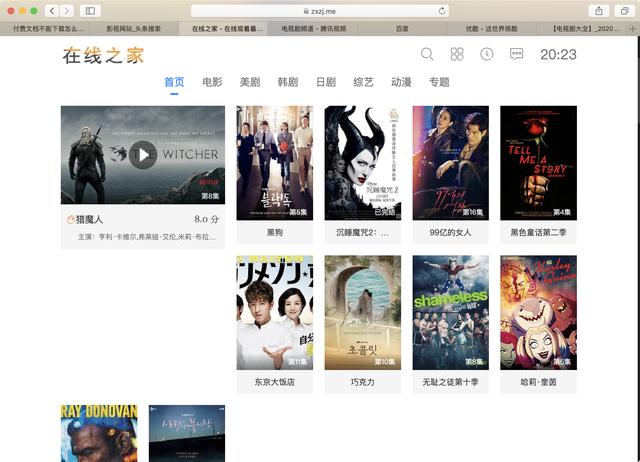Image resolution: width=640 pixels, height=462 pixels.
Task: Select the 在线之家 browser tab
Action: click(x=223, y=29)
